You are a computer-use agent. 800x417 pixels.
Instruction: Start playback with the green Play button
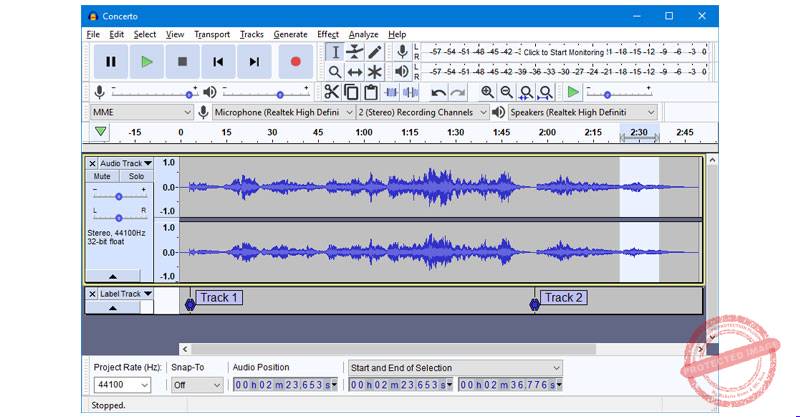(x=147, y=62)
